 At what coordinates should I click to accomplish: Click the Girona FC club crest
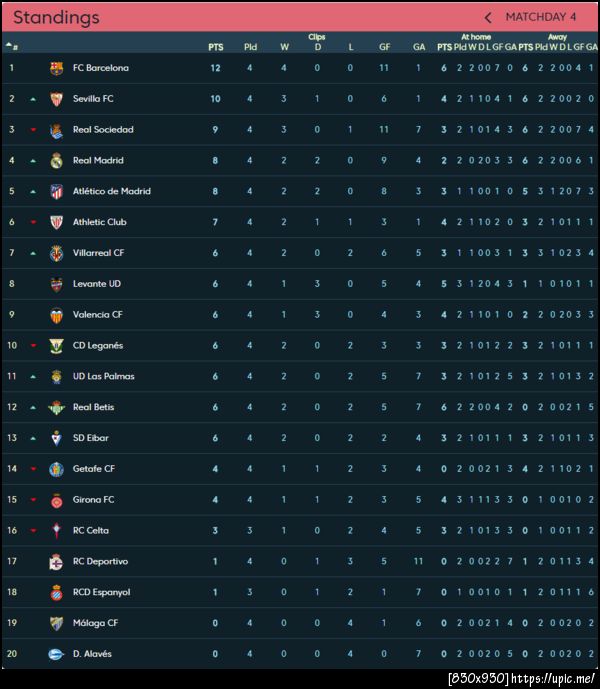56,500
